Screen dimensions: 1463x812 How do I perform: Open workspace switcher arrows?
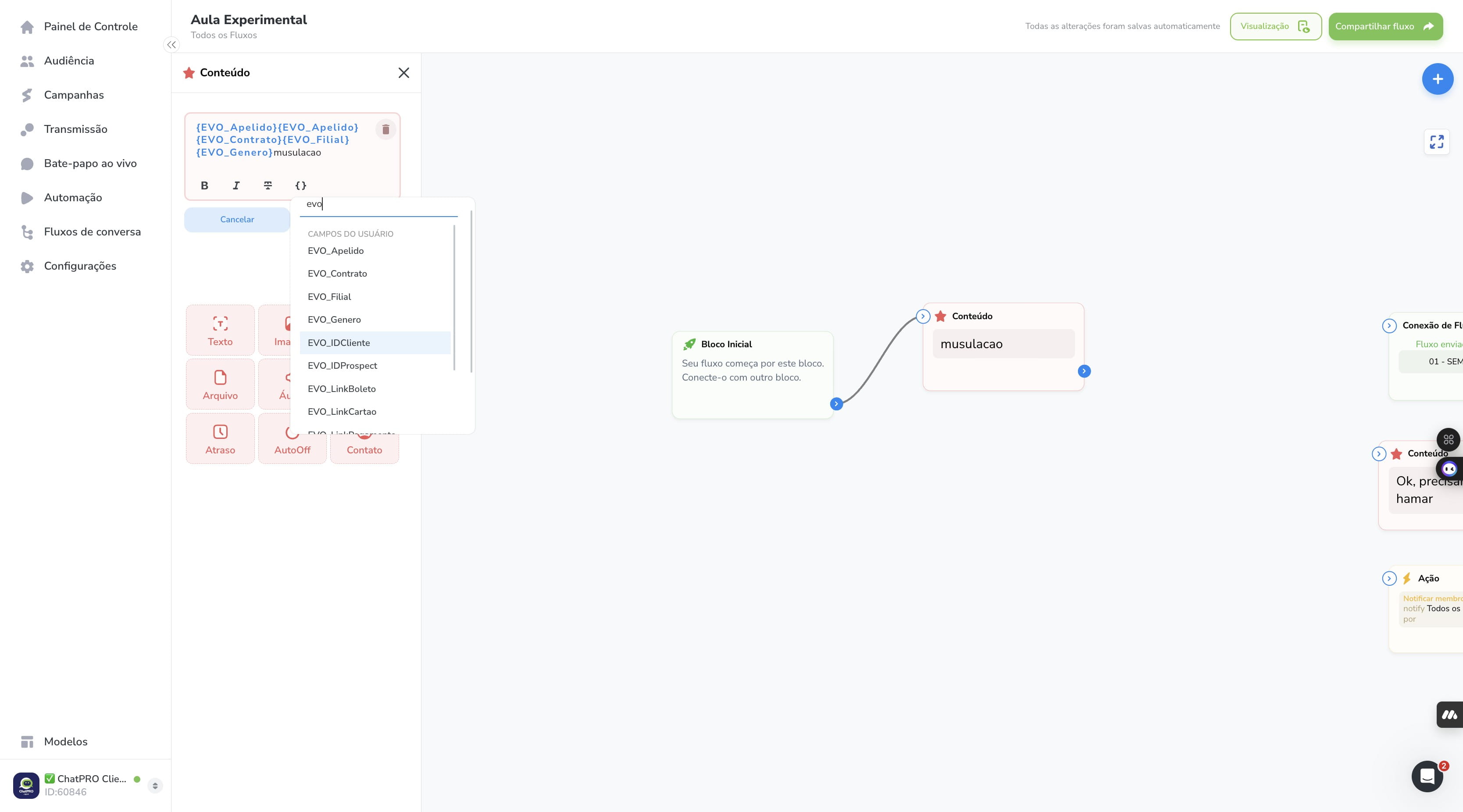[155, 786]
